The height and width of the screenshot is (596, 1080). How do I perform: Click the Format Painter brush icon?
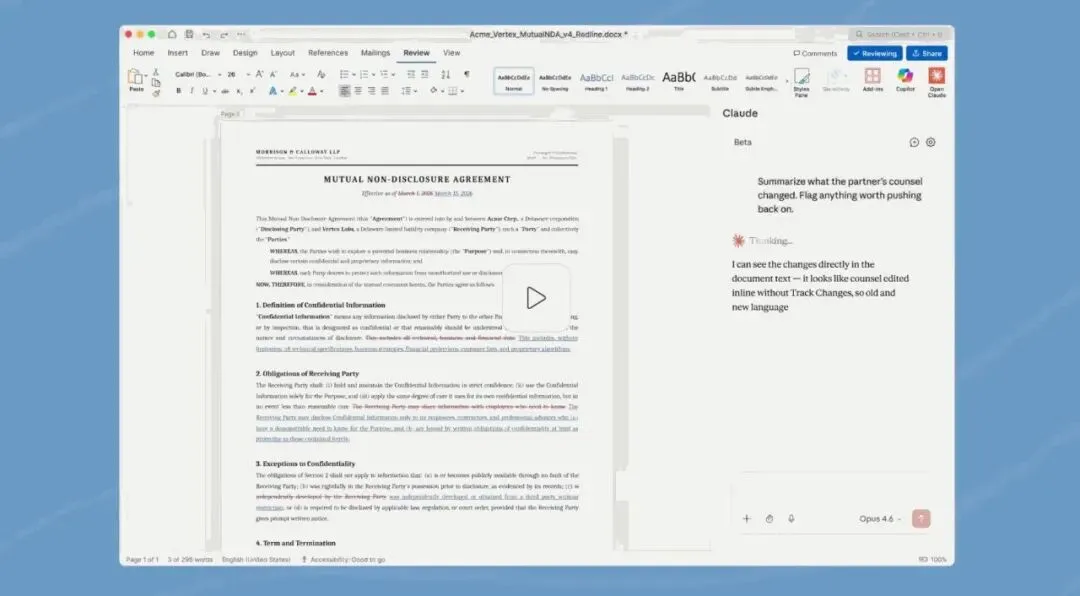[156, 93]
